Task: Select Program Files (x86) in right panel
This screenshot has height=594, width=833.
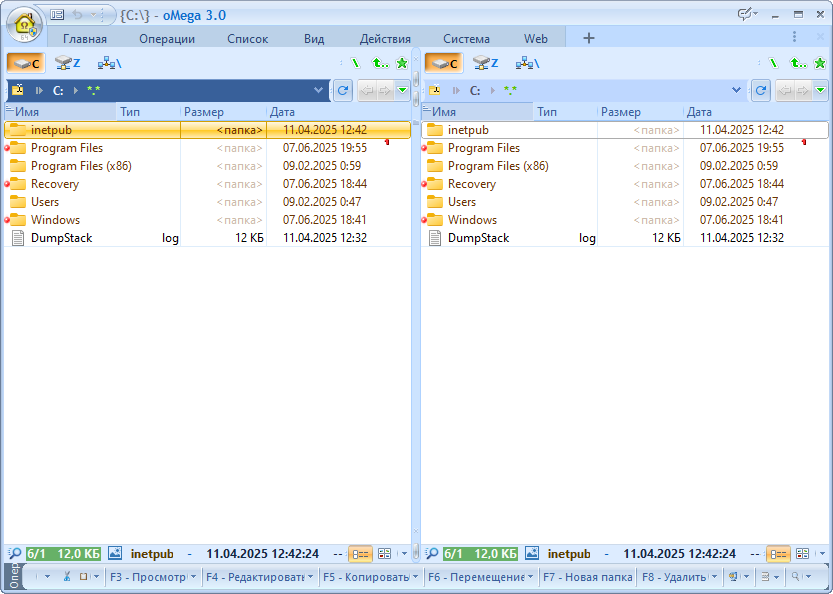Action: tap(625, 166)
